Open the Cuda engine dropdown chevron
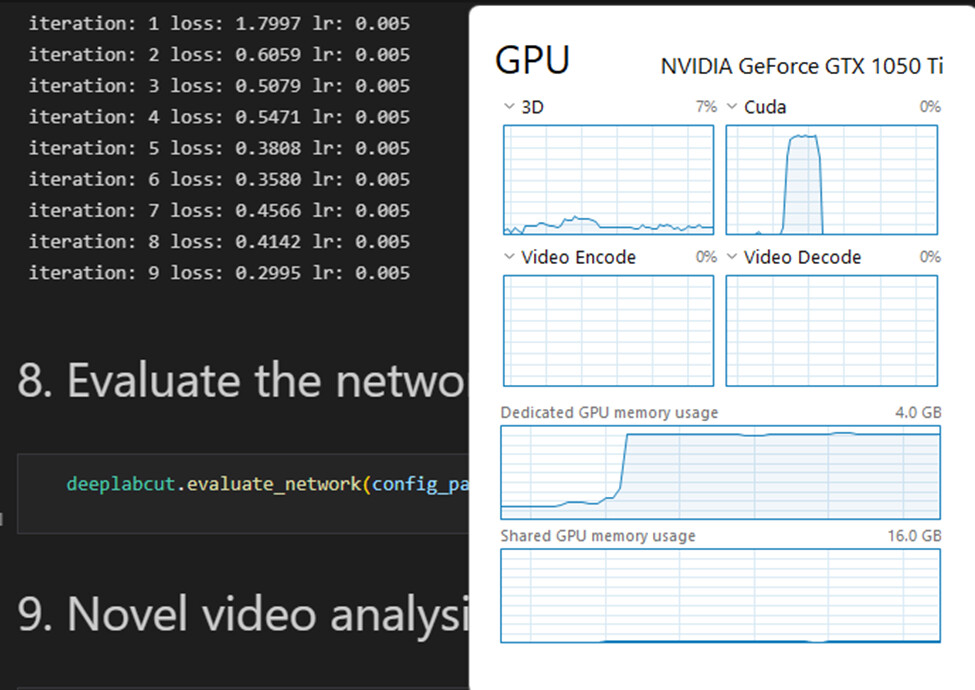The width and height of the screenshot is (975, 690). click(x=732, y=107)
